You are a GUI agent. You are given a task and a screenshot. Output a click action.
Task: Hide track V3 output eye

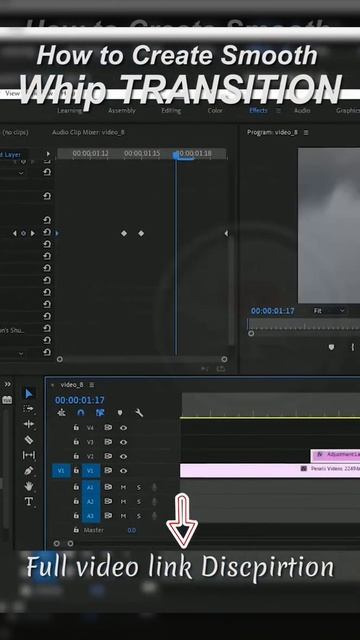tap(123, 442)
